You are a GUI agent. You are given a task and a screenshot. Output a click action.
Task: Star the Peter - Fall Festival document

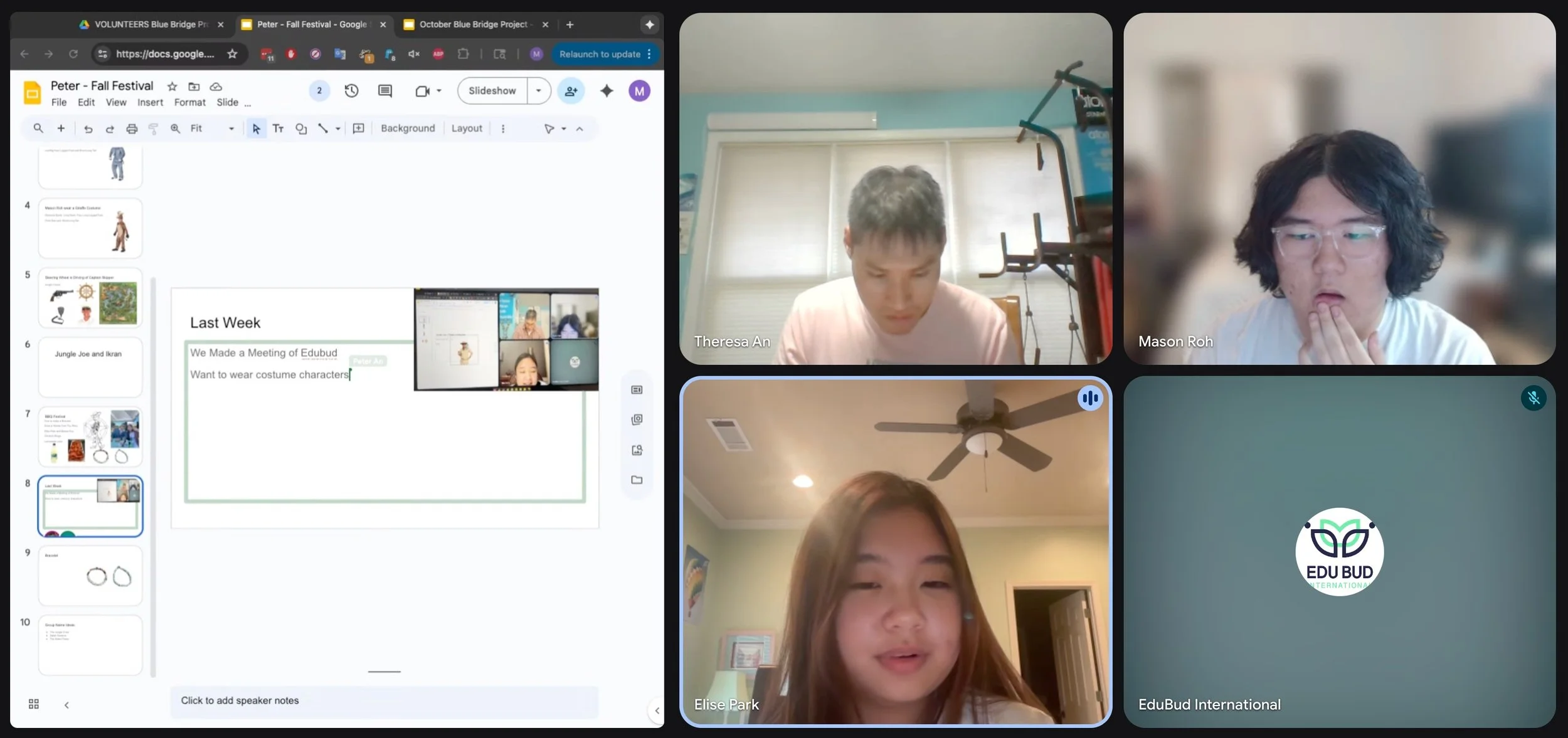pos(172,87)
